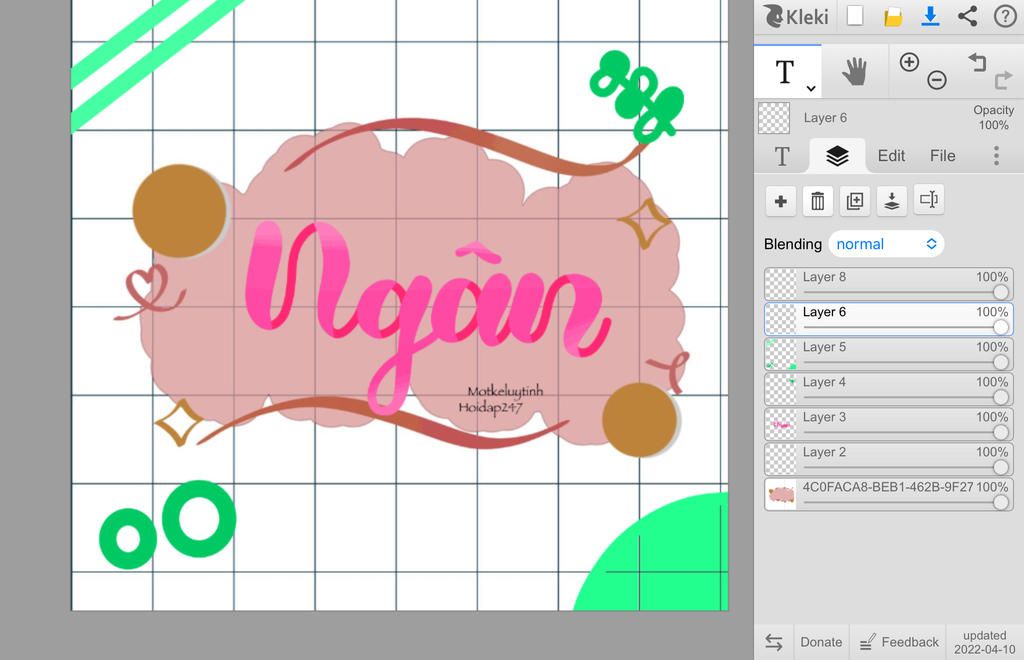Viewport: 1024px width, 660px height.
Task: Select Layer 4 in the layer list
Action: coord(889,389)
